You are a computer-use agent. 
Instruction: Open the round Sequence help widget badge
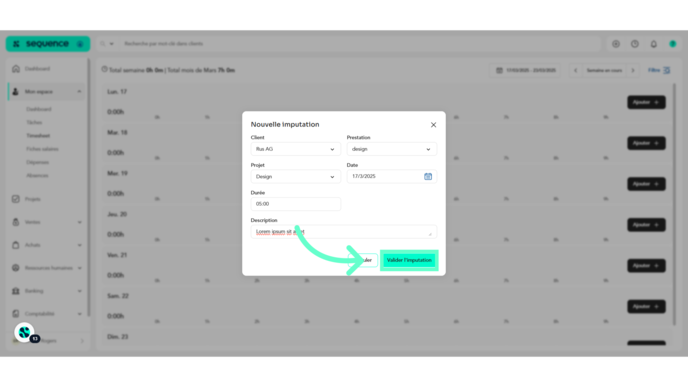coord(25,333)
